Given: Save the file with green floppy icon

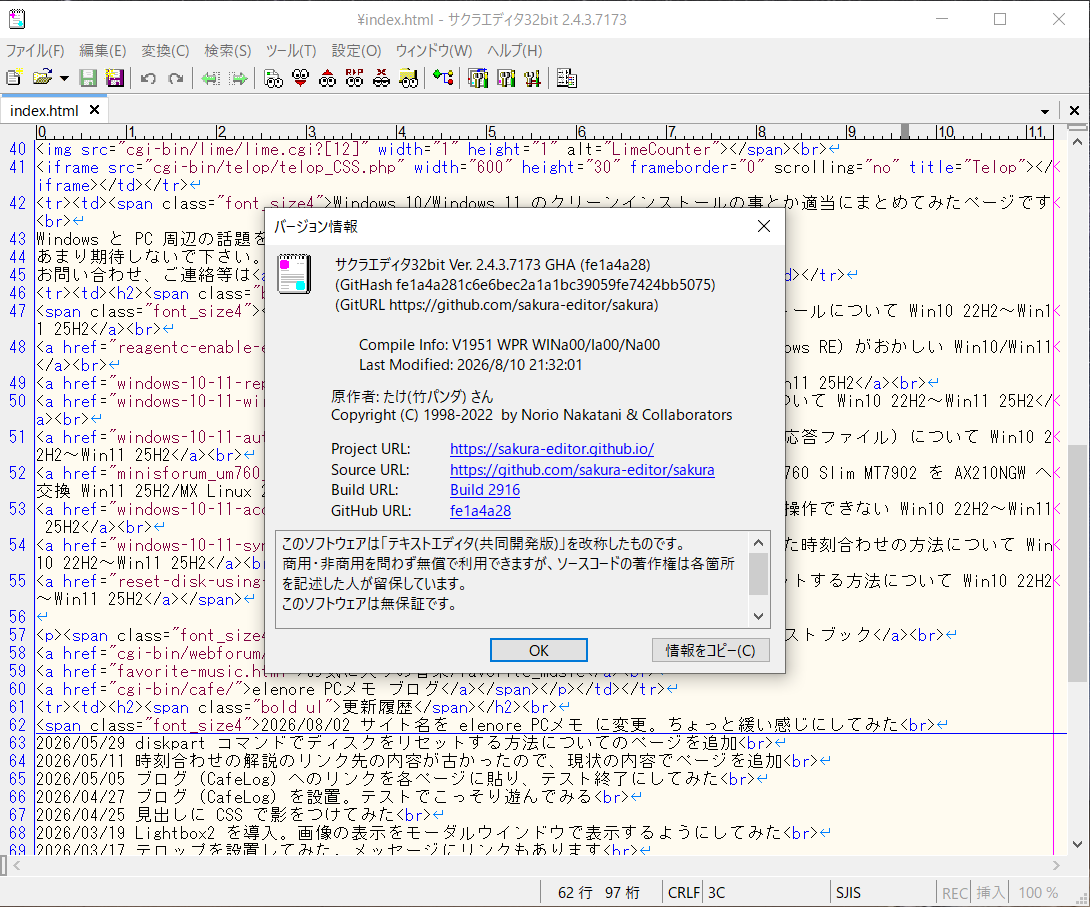Looking at the screenshot, I should point(88,78).
